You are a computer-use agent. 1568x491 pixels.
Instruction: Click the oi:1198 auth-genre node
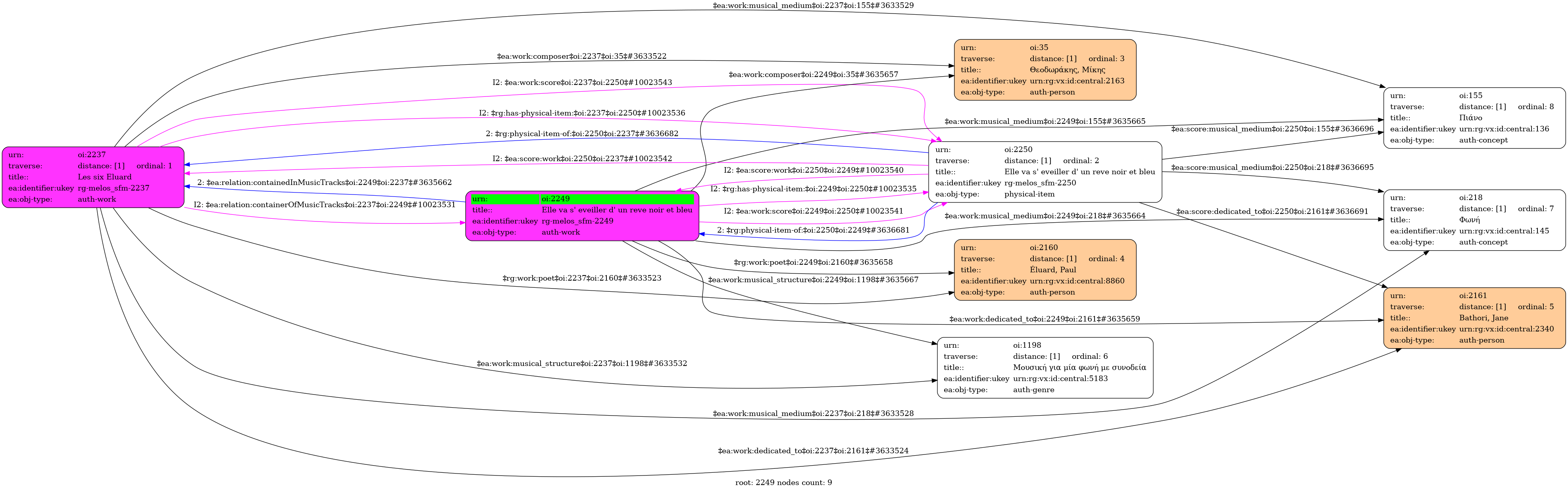tap(1045, 368)
